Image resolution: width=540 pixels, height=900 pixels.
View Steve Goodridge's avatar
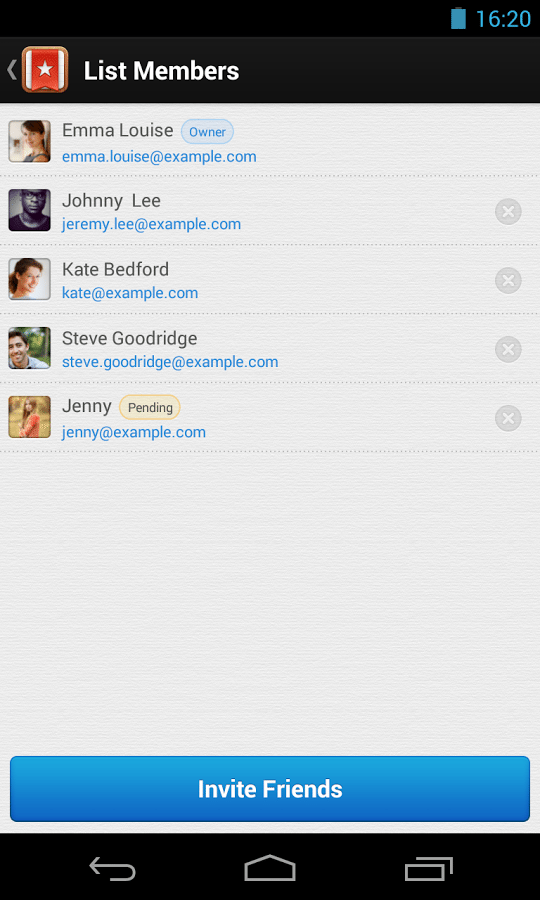tap(29, 348)
